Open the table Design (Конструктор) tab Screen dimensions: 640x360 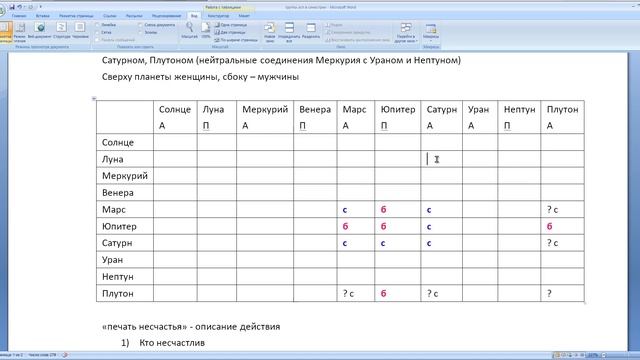(x=218, y=16)
